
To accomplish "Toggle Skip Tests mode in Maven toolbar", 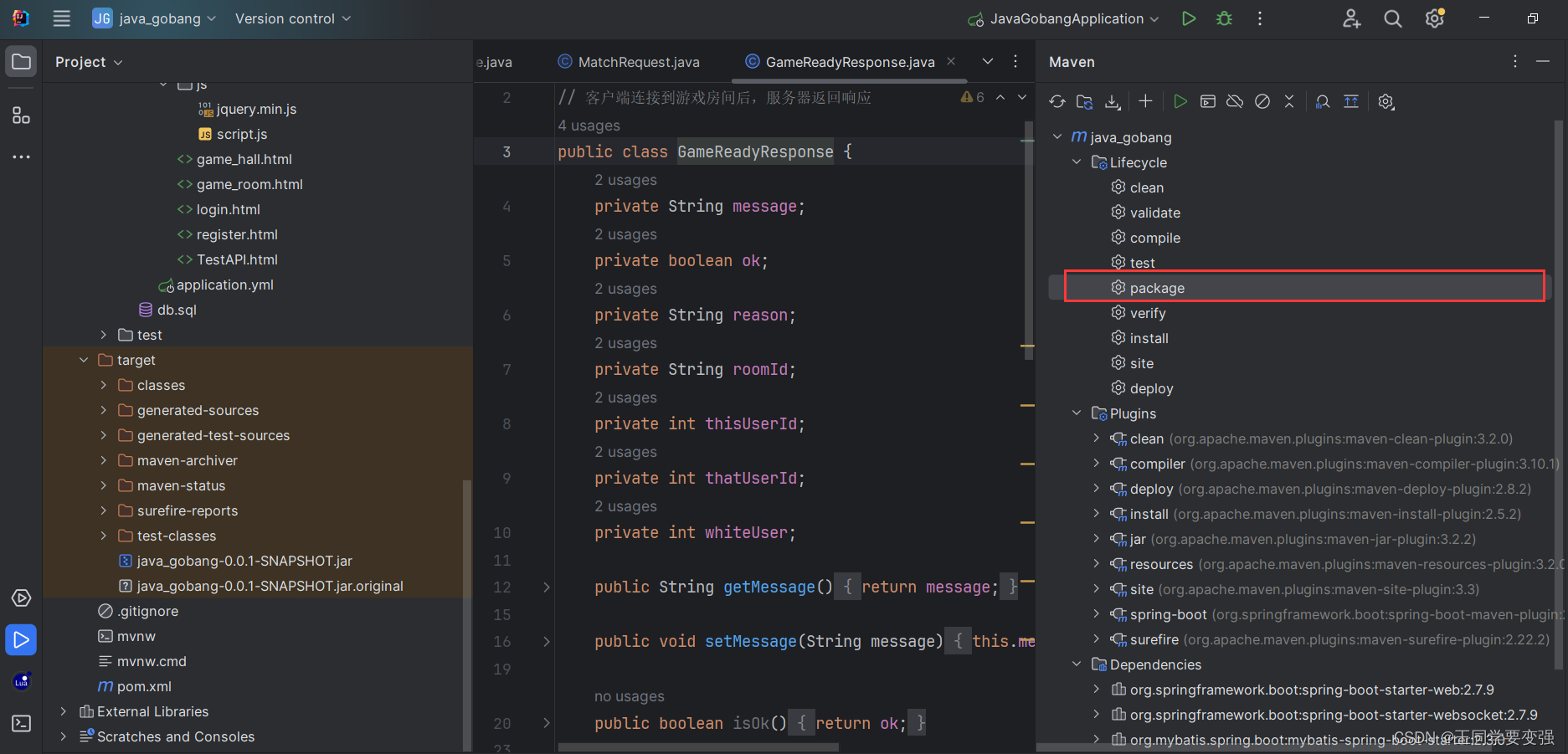I will coord(1262,102).
